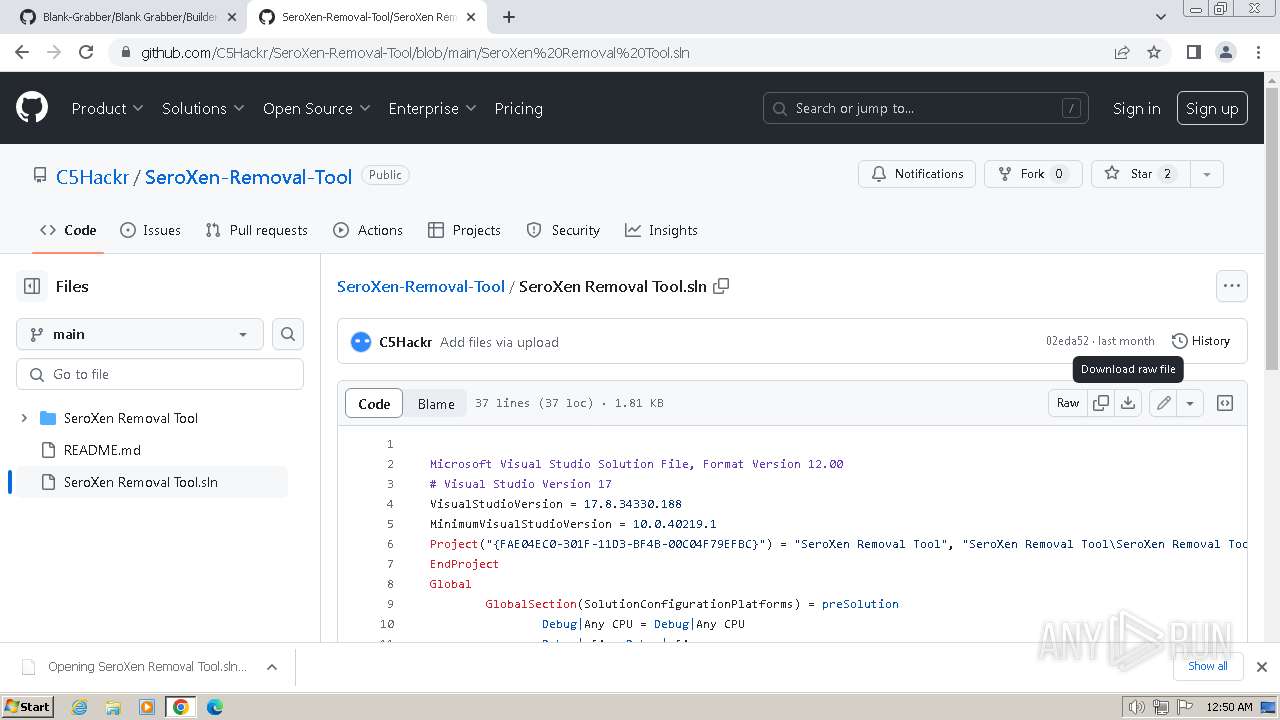The image size is (1280, 720).
Task: Open the more file actions ellipsis
Action: click(1232, 286)
